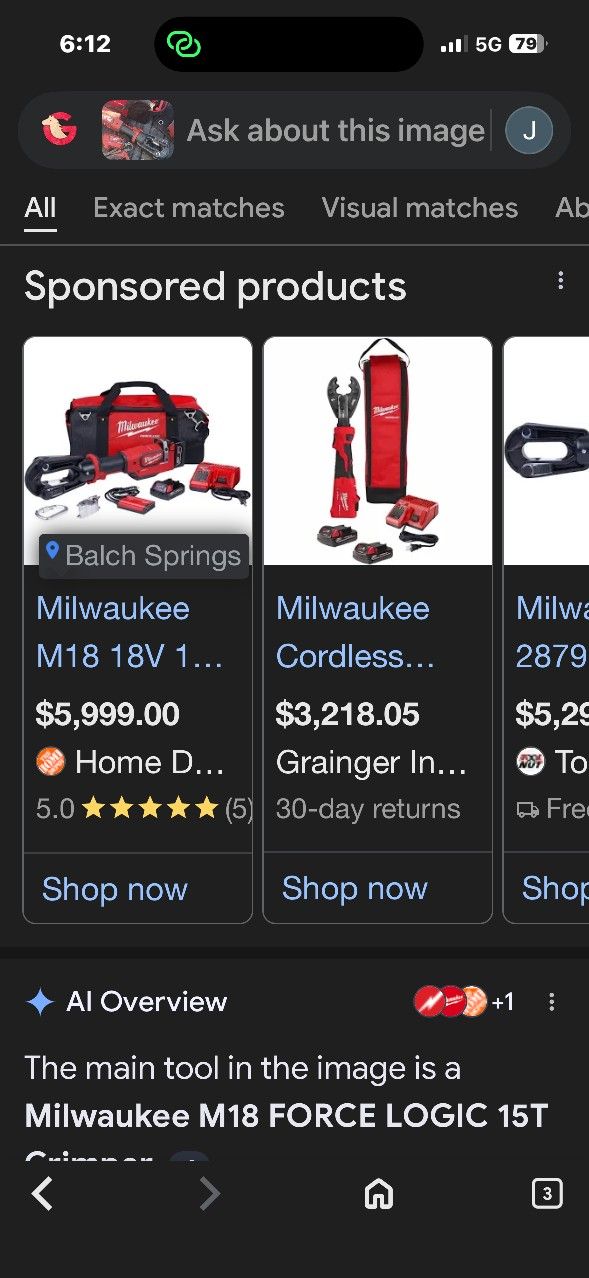Switch to the Exact matches tab
This screenshot has height=1278, width=589.
(x=189, y=208)
